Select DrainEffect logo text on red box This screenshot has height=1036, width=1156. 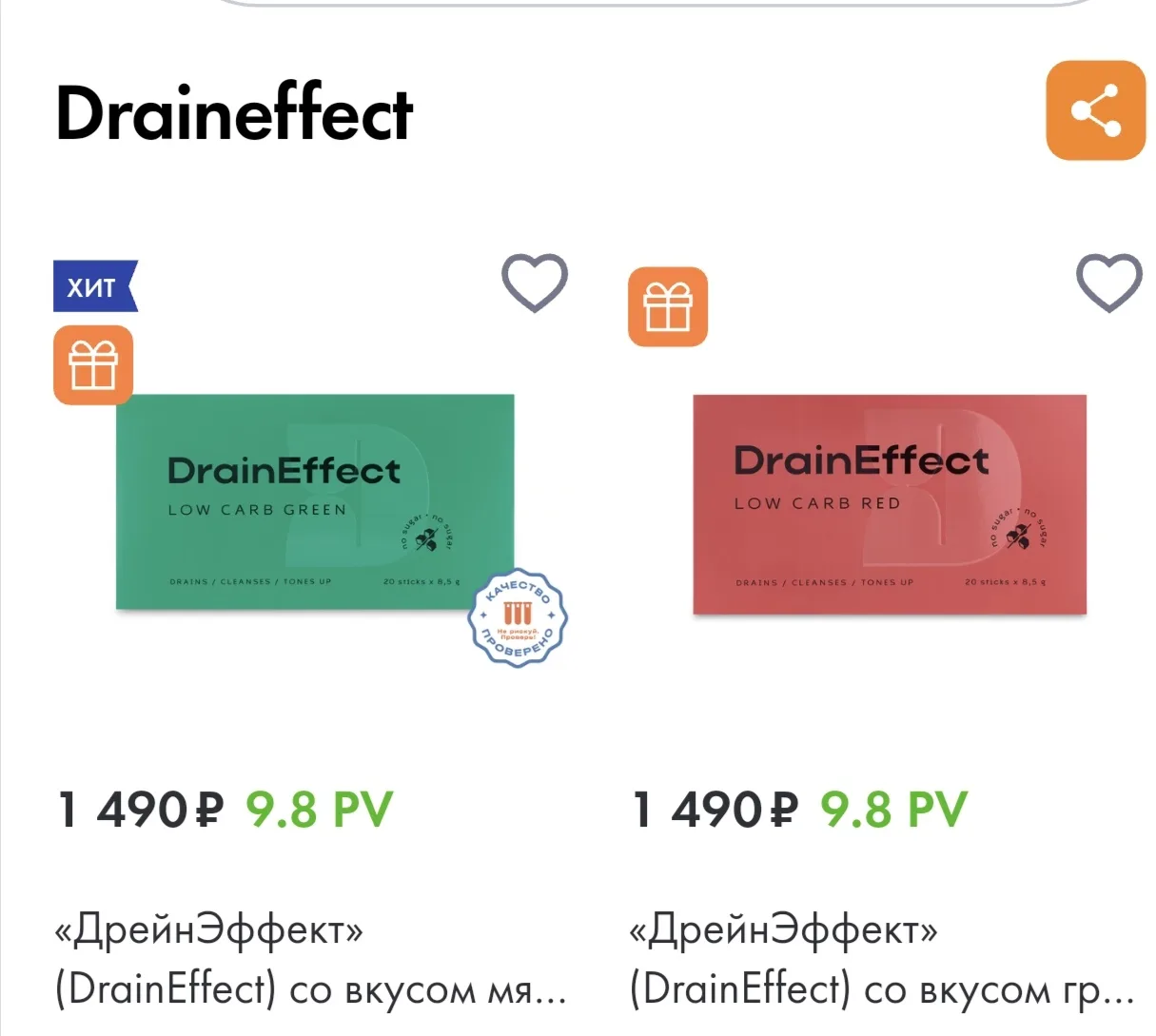pyautogui.click(x=862, y=461)
